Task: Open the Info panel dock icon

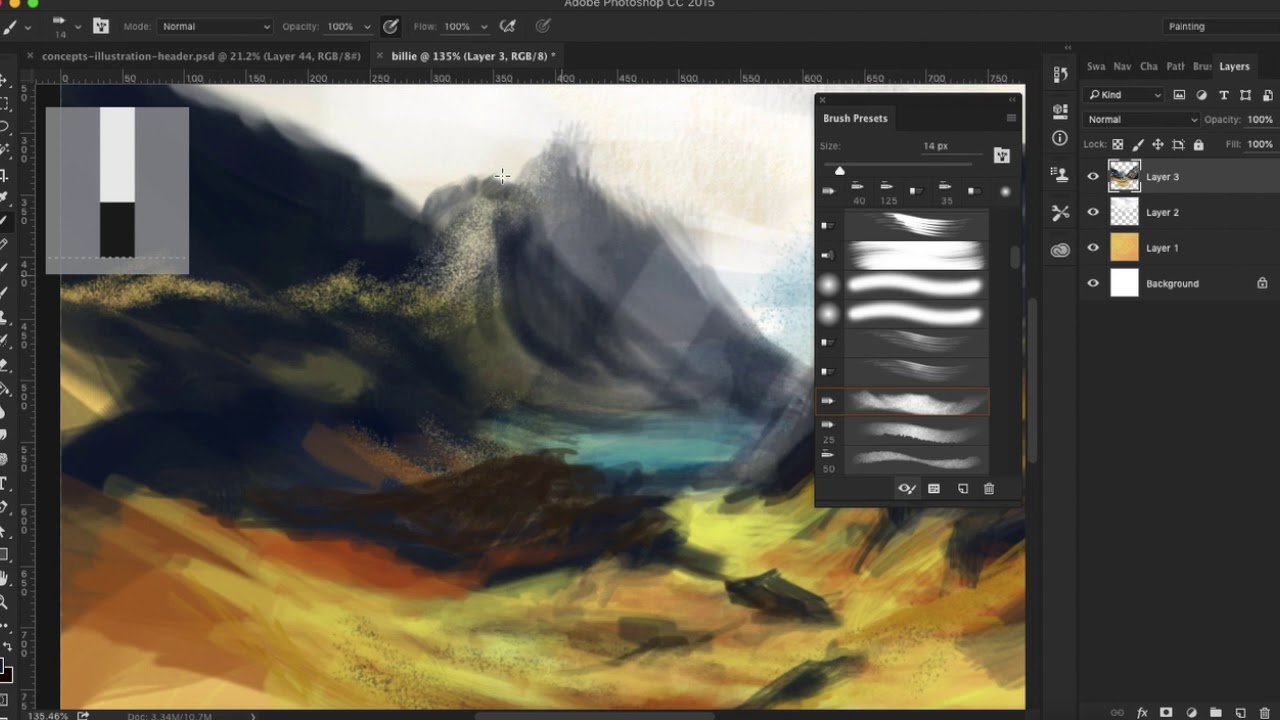Action: coord(1060,138)
